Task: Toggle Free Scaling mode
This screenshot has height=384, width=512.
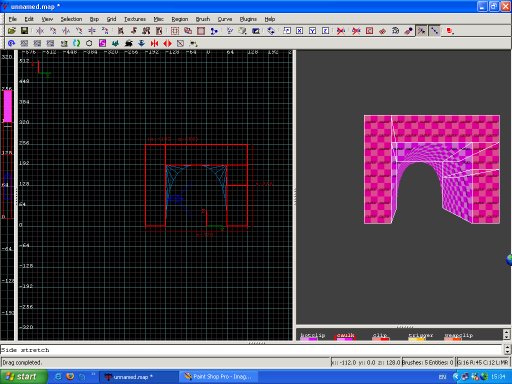Action: click(x=287, y=31)
